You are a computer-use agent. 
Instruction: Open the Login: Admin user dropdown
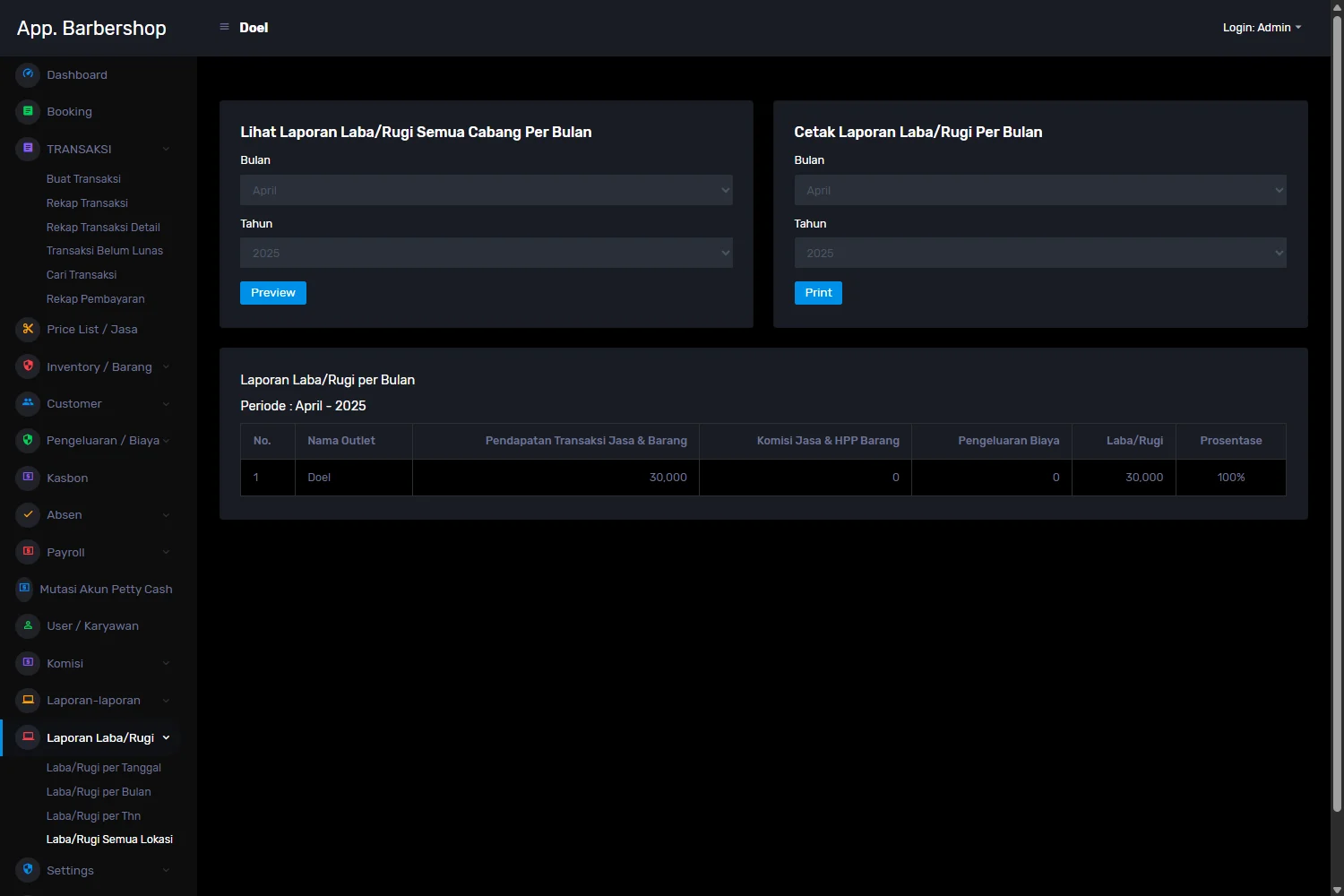1262,28
